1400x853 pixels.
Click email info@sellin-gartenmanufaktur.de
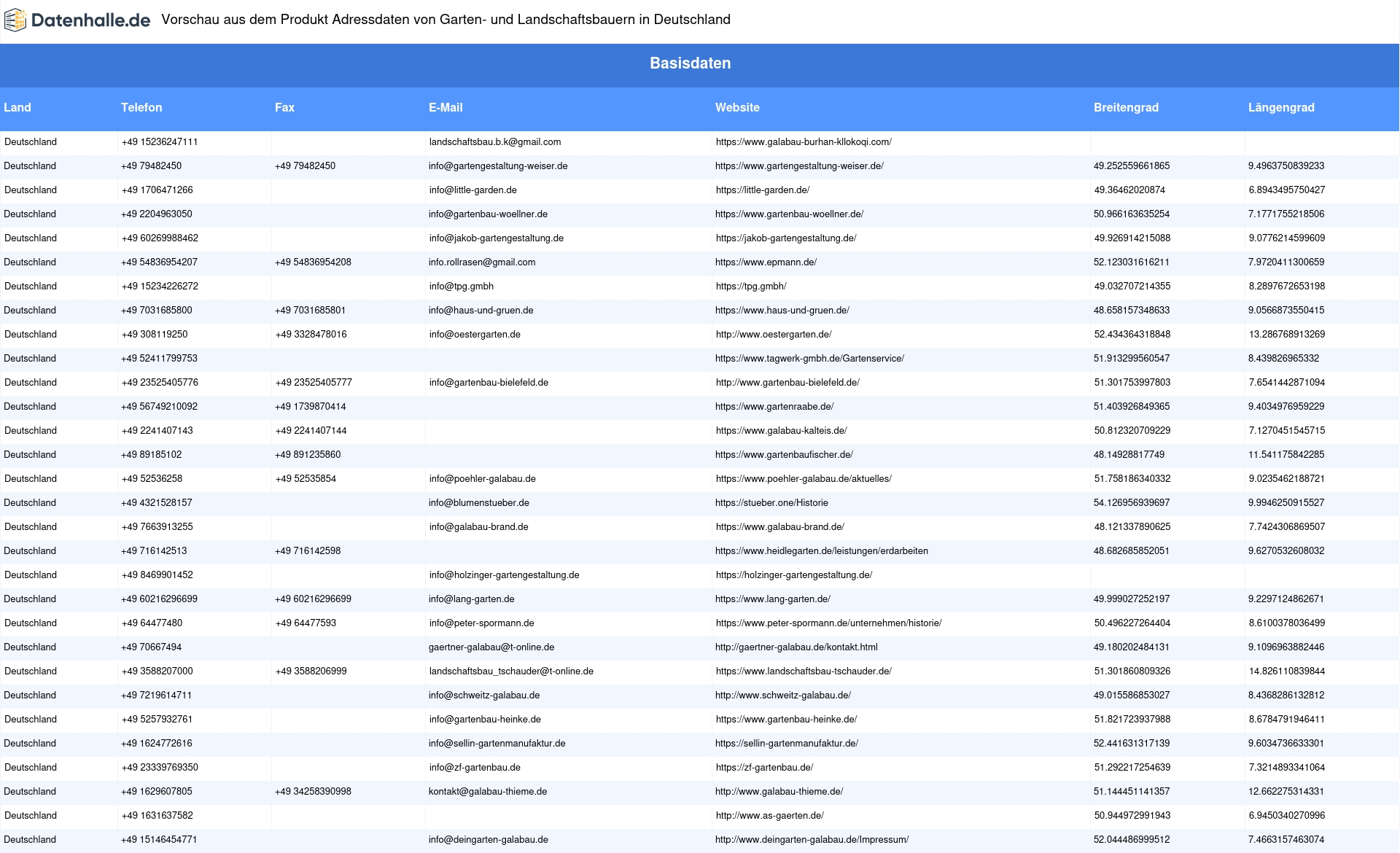click(497, 744)
